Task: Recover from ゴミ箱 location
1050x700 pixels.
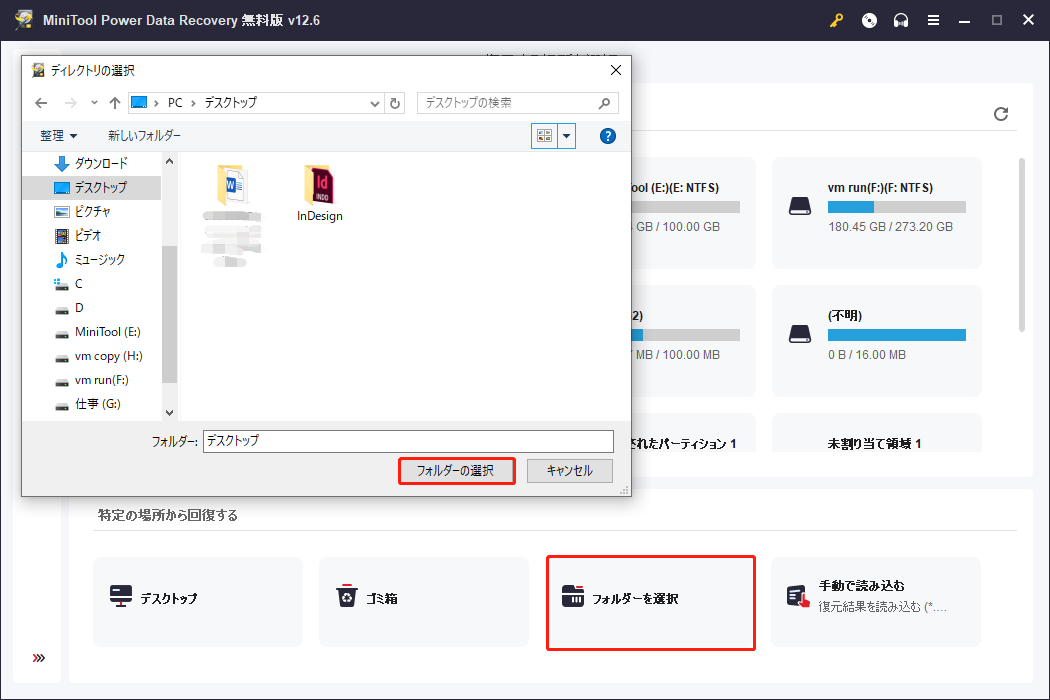Action: pos(424,602)
